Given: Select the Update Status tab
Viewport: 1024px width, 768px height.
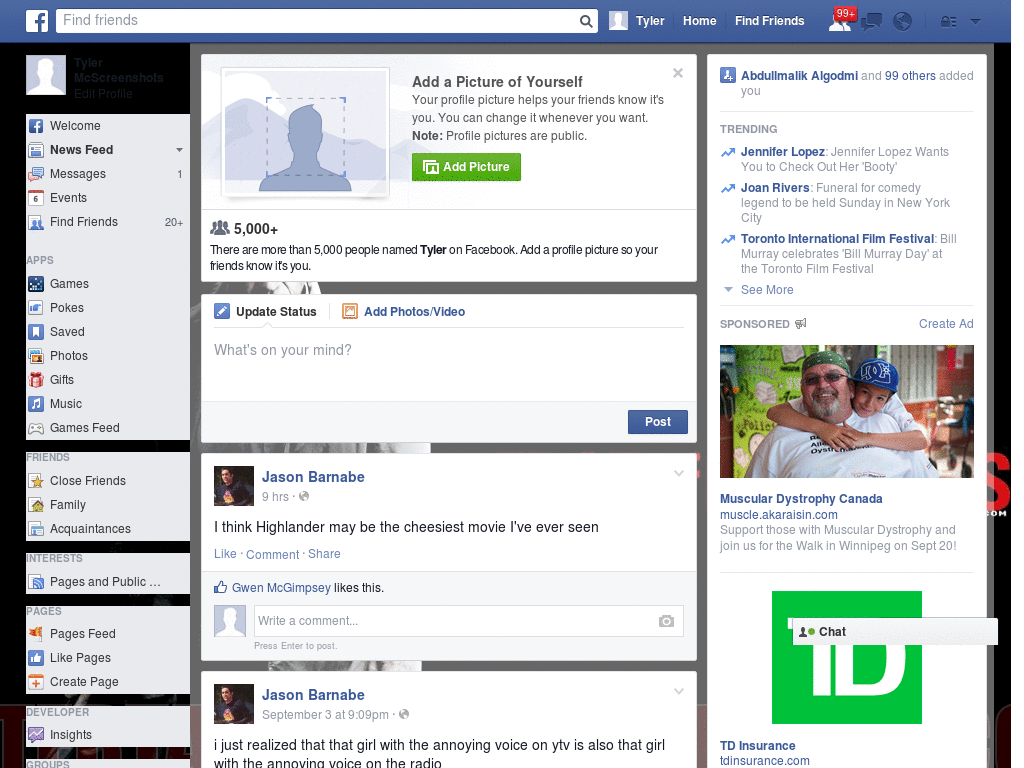Looking at the screenshot, I should 265,312.
